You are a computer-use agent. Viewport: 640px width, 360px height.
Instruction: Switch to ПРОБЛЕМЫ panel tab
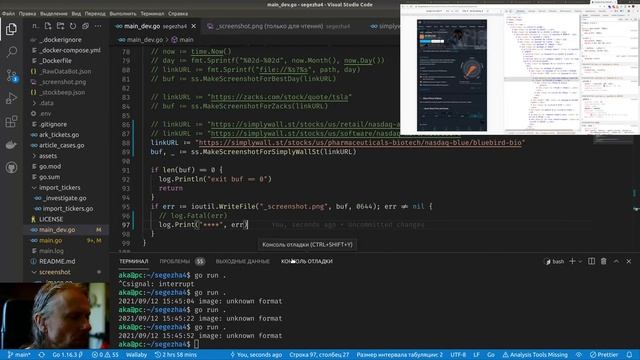pyautogui.click(x=175, y=261)
